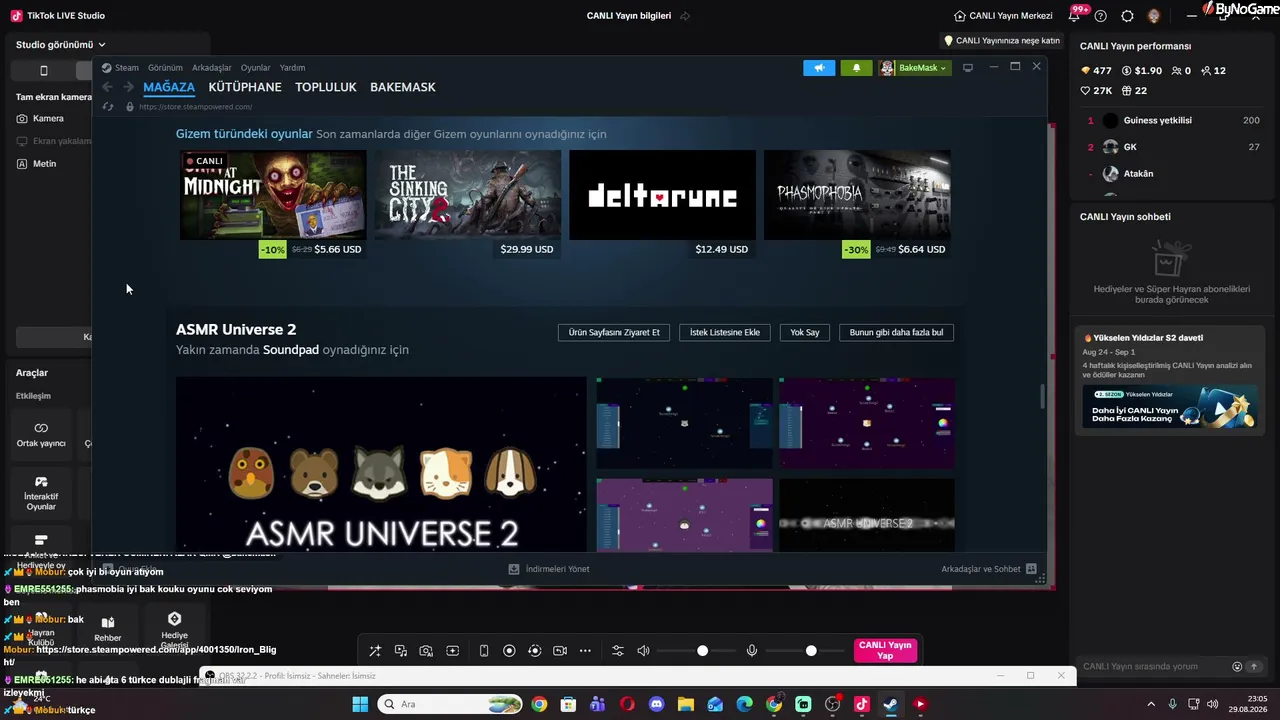Screen dimensions: 1280x720
Task: Start recording with the record circle icon
Action: coord(509,651)
